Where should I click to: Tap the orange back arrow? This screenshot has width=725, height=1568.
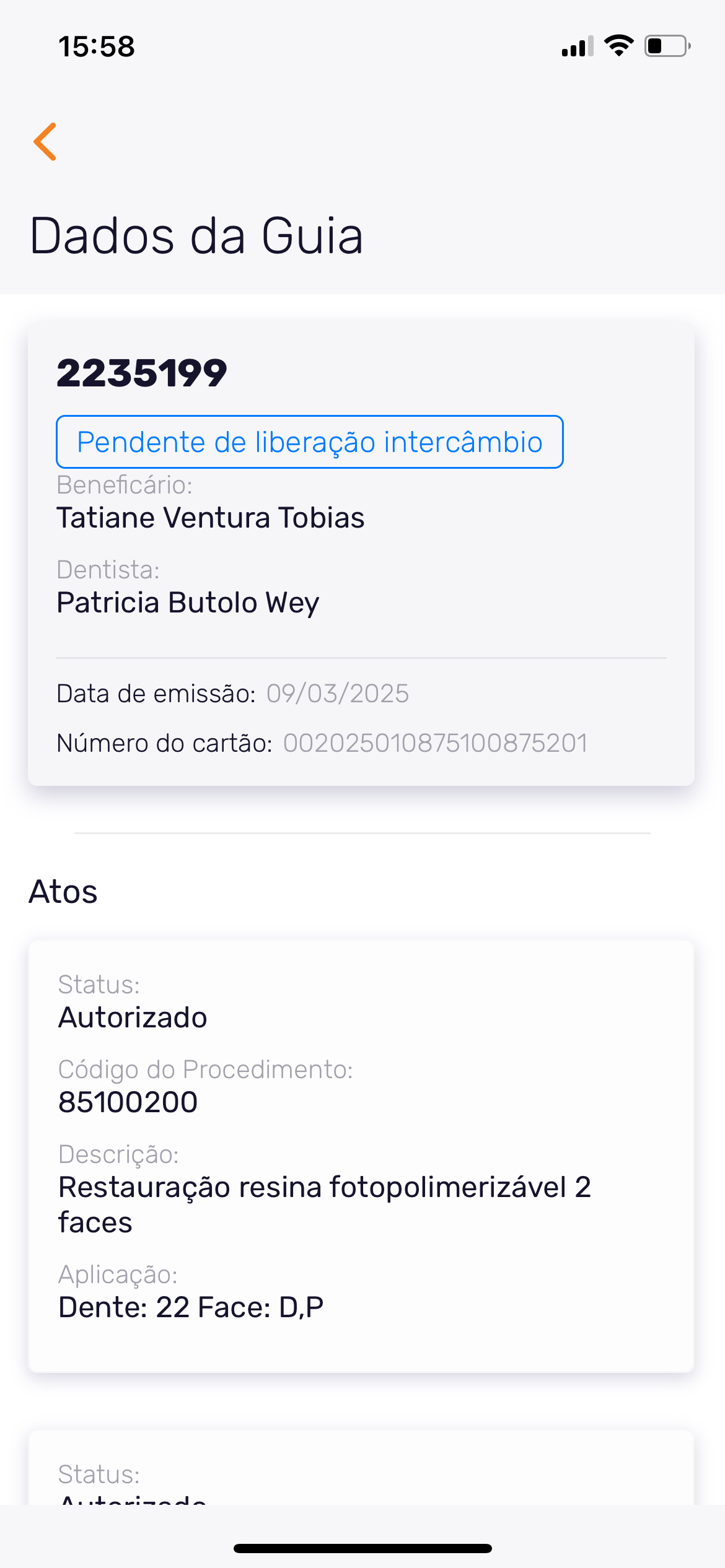45,142
